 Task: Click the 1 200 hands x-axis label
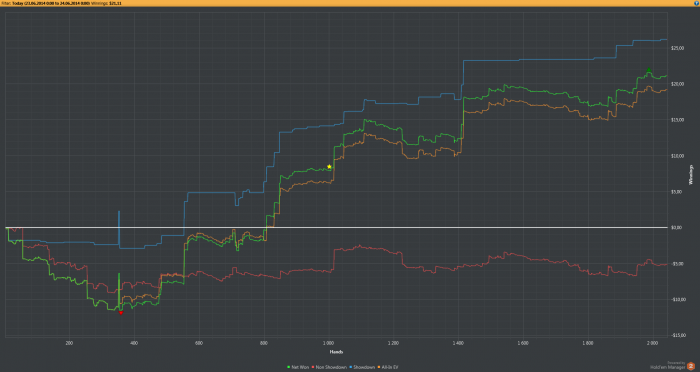tap(393, 343)
